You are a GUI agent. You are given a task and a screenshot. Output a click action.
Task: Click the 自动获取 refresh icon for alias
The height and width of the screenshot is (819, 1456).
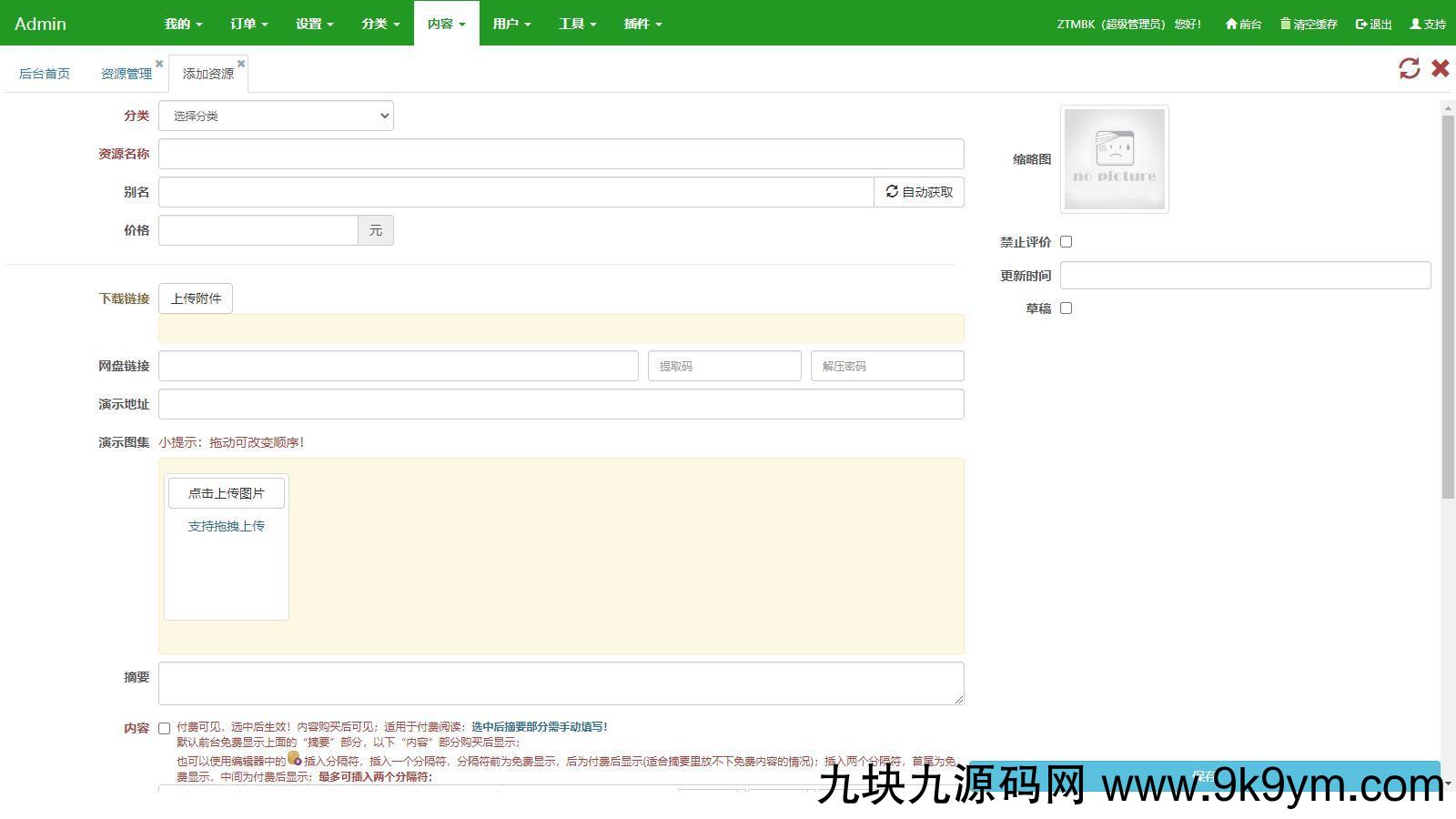click(892, 191)
